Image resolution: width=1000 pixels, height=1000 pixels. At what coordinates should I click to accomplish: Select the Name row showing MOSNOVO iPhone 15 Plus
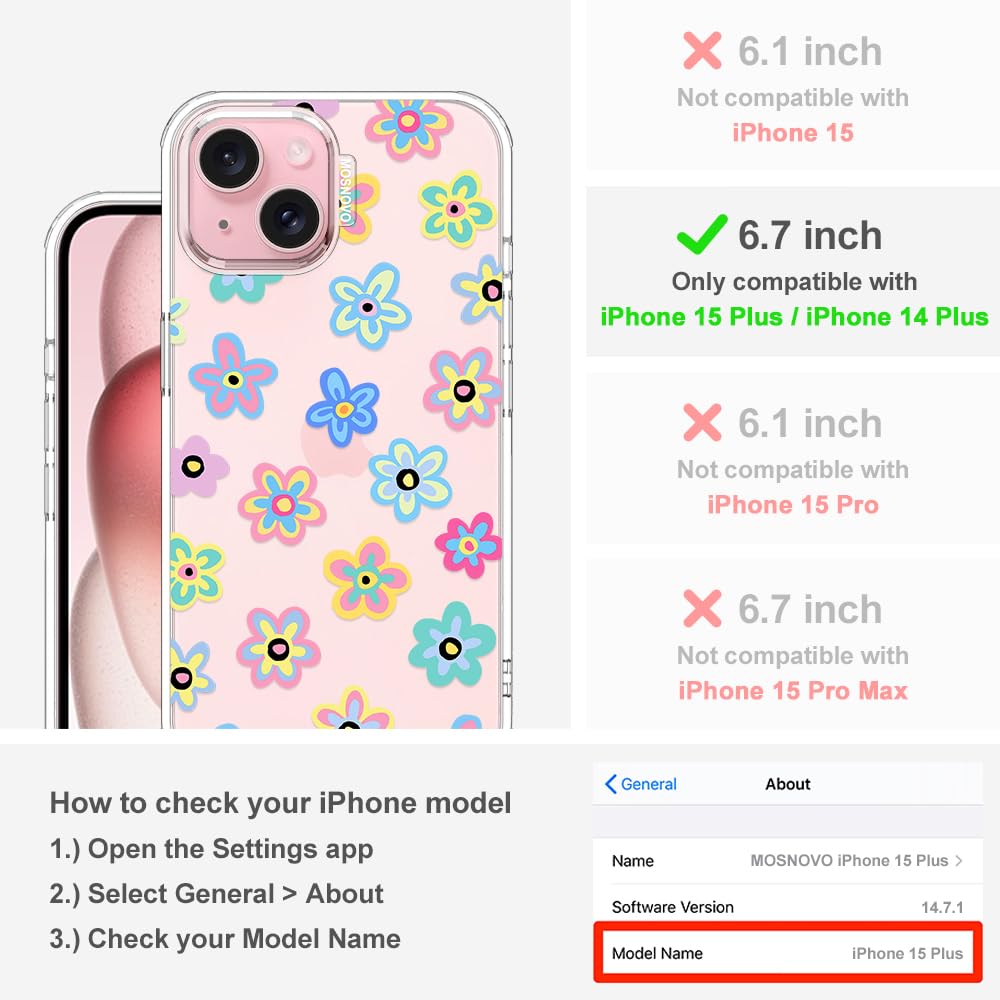tap(788, 861)
